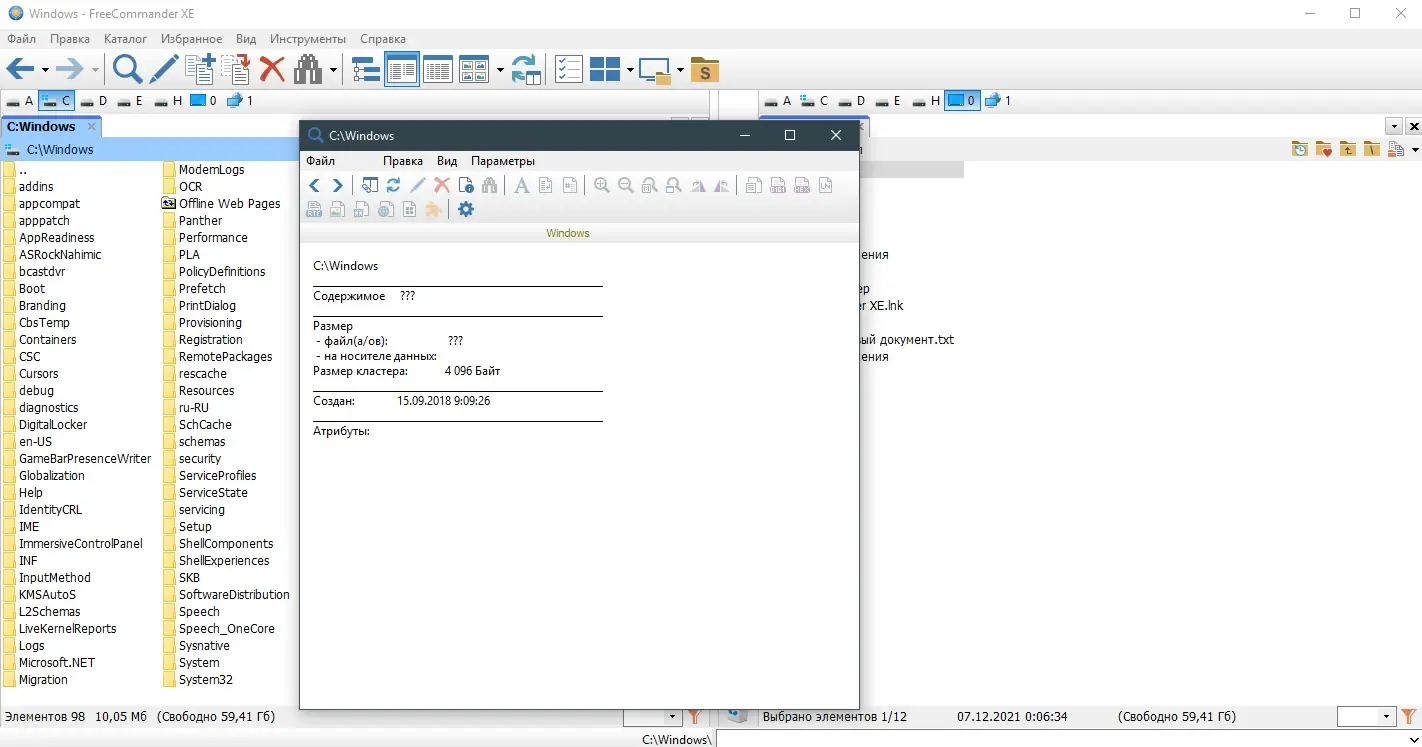Open the viewer settings gear icon
Screen dimensions: 1422x747
(465, 210)
